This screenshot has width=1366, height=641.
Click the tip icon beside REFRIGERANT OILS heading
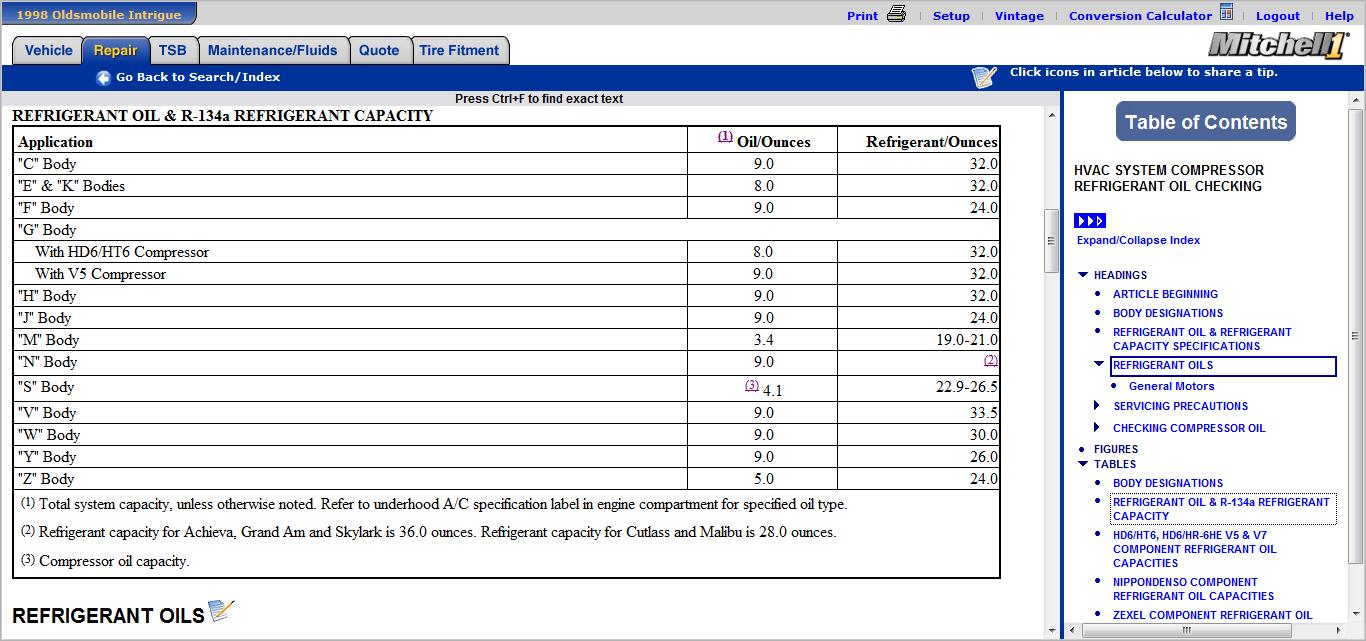(221, 610)
